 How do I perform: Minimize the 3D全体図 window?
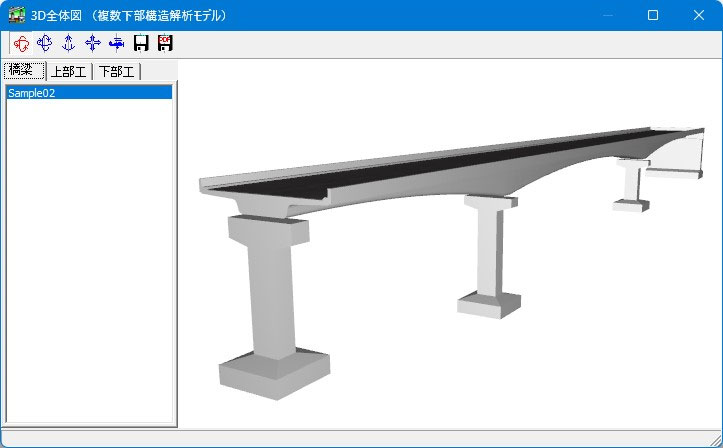(608, 15)
